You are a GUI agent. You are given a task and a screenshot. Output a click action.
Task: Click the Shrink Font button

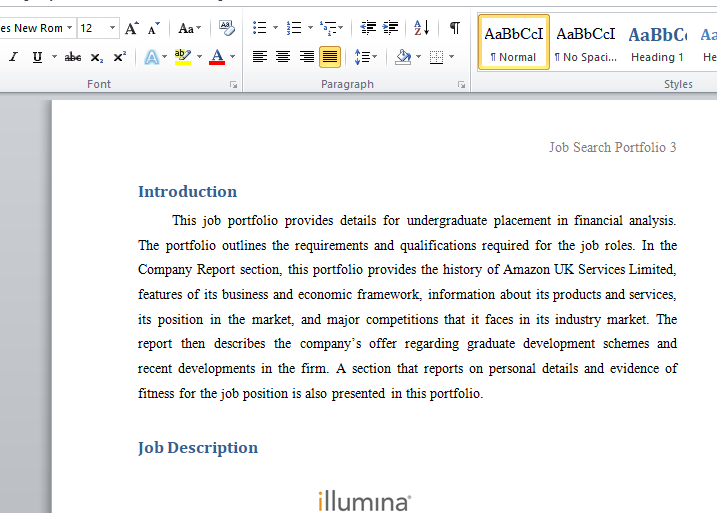pos(154,28)
